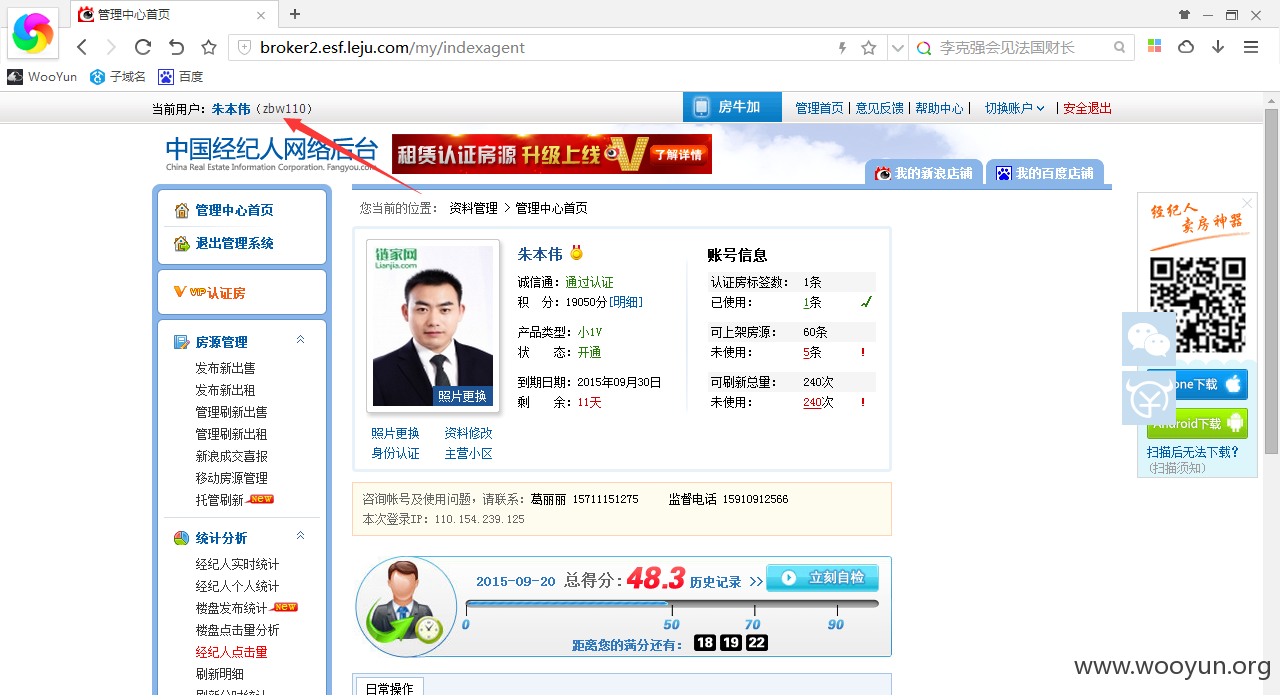The width and height of the screenshot is (1280, 695).
Task: Expand the 切换账户 dropdown
Action: pyautogui.click(x=1014, y=108)
